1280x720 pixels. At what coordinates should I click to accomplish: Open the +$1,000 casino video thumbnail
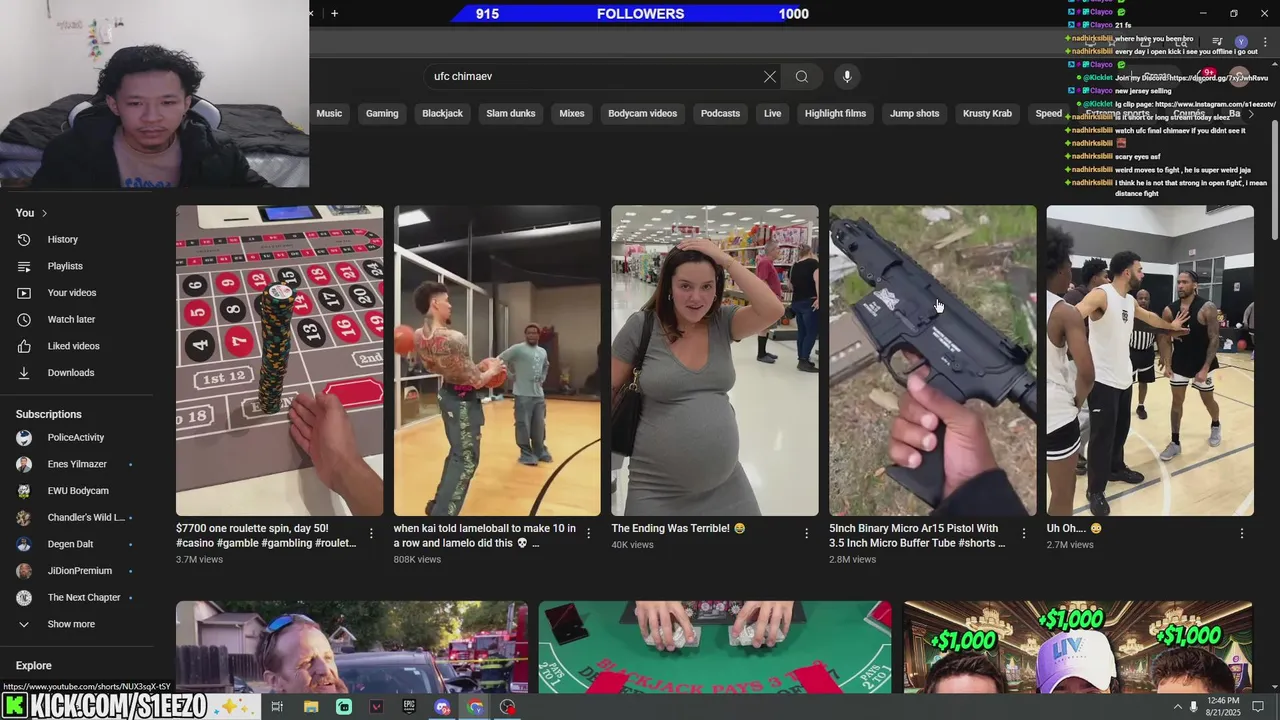(1078, 647)
